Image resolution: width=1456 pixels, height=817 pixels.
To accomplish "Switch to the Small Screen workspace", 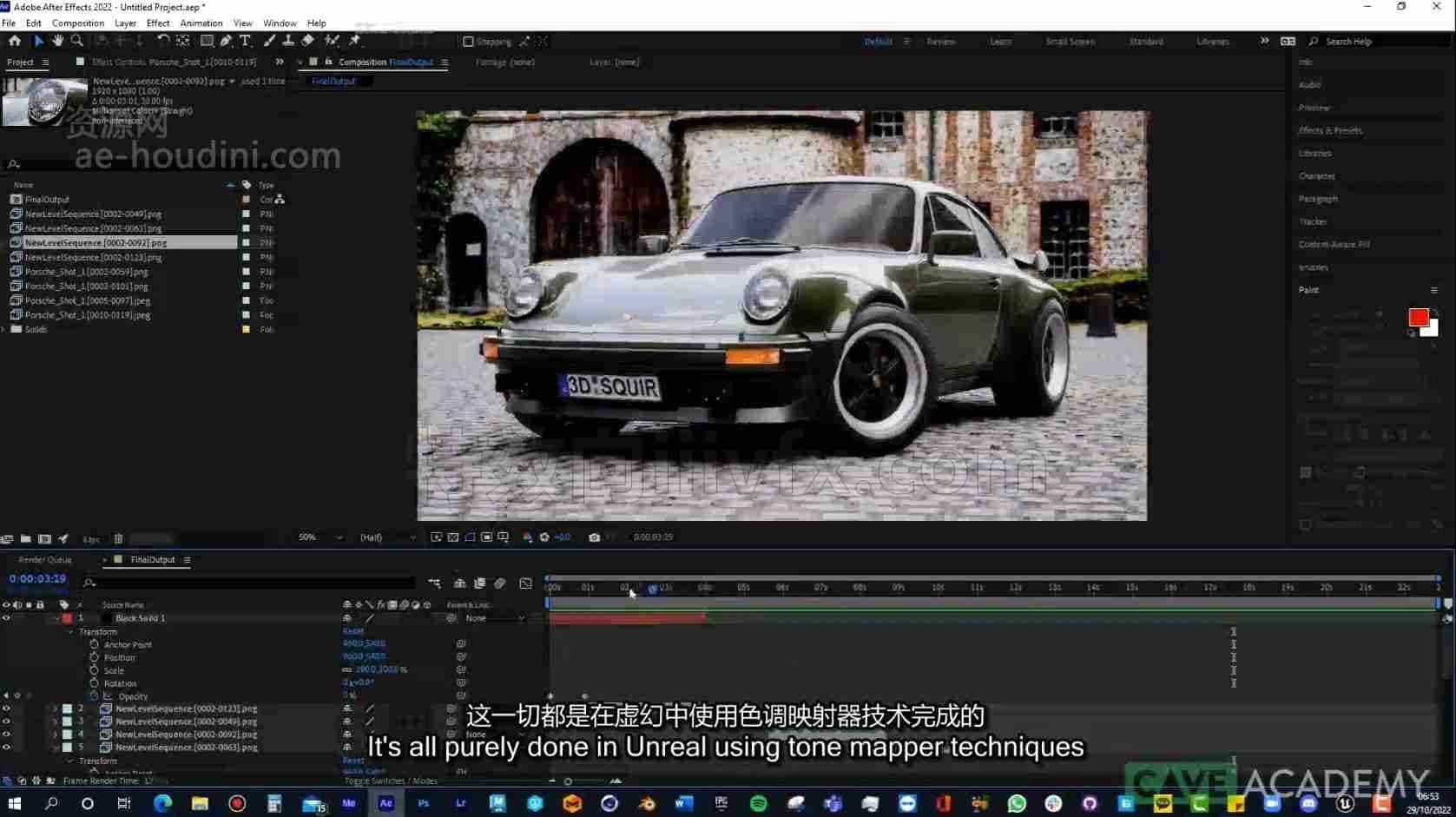I will [x=1070, y=42].
